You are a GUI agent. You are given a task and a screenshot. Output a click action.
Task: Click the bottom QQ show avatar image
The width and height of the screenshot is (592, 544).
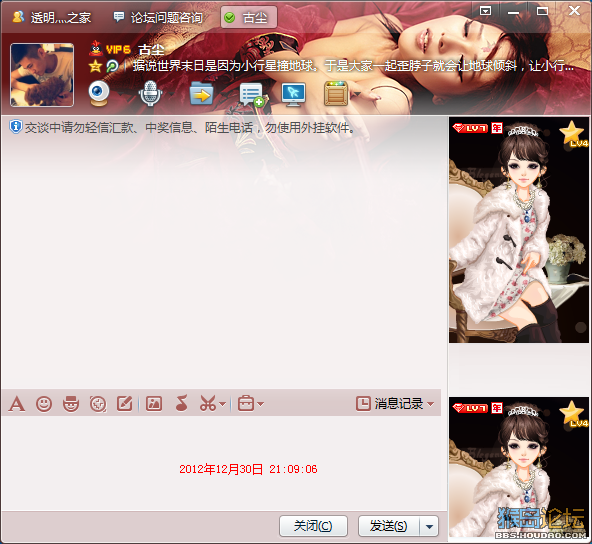point(519,467)
